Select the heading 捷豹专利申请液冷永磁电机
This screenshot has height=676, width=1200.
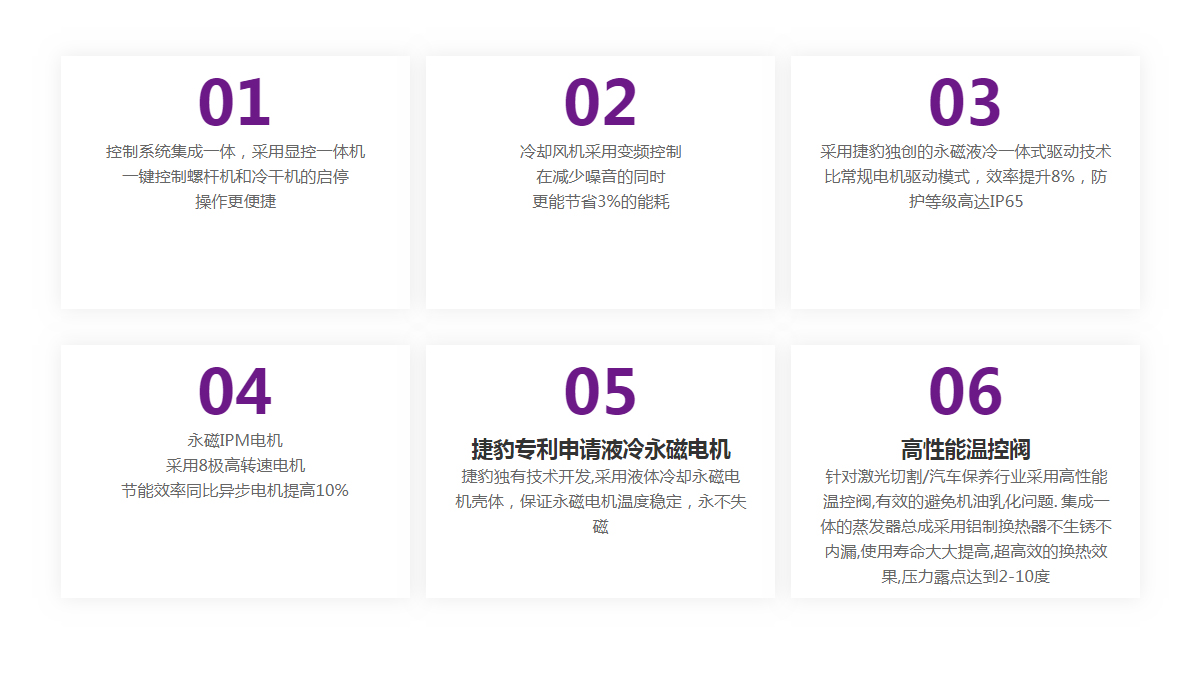[x=600, y=449]
